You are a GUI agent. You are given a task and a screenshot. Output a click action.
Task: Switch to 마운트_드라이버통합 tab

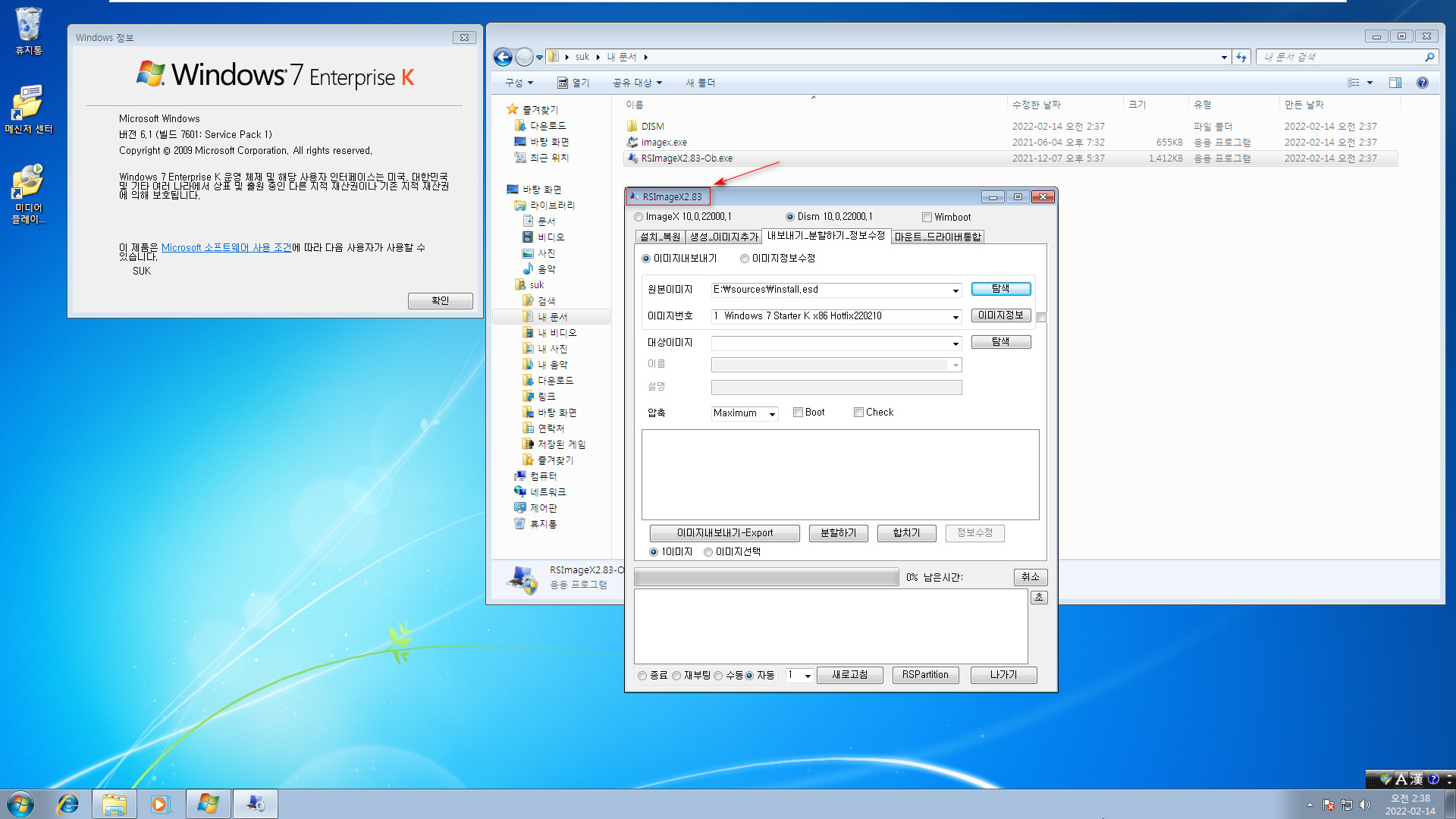937,237
